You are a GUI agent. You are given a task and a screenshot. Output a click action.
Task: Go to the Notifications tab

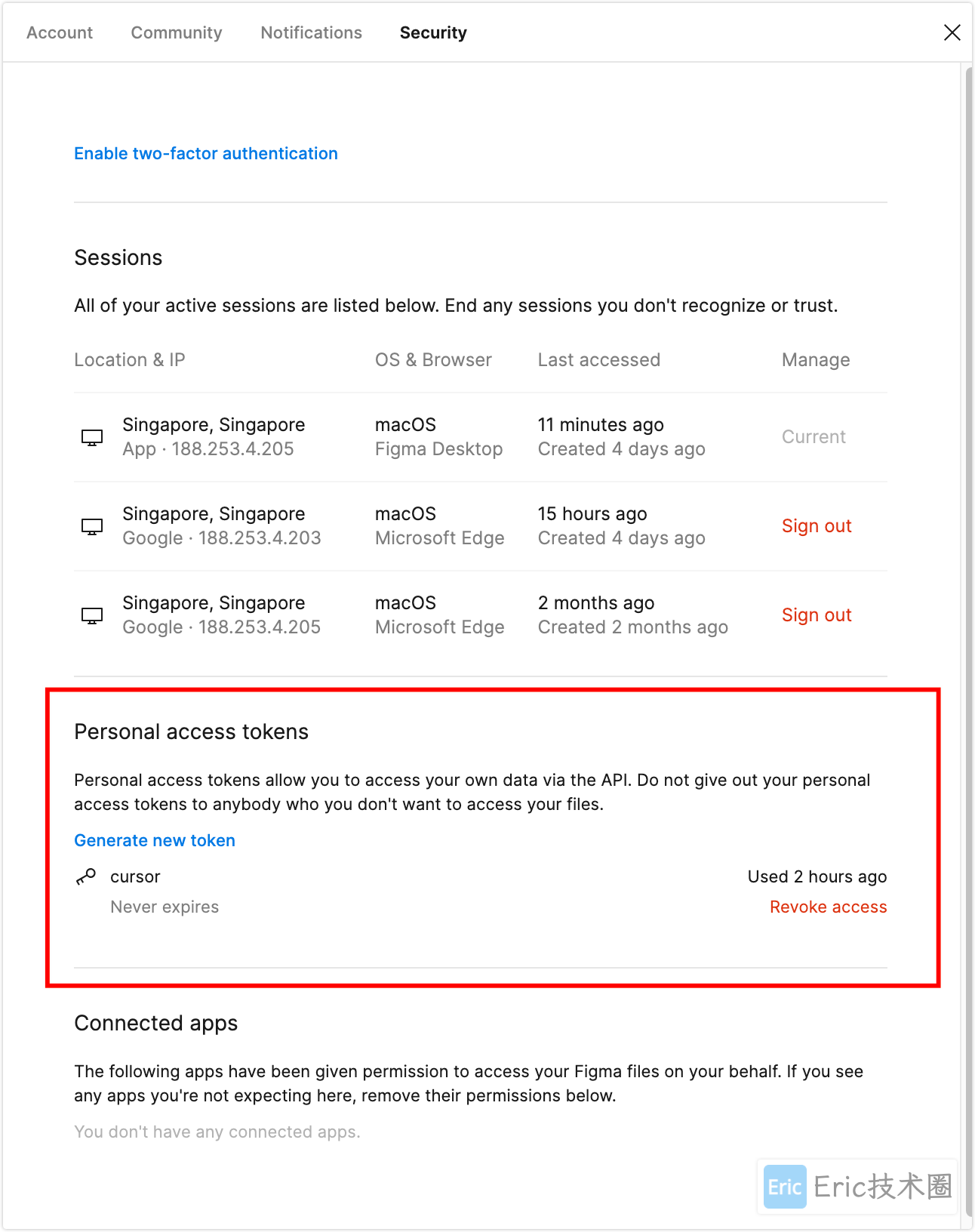311,32
